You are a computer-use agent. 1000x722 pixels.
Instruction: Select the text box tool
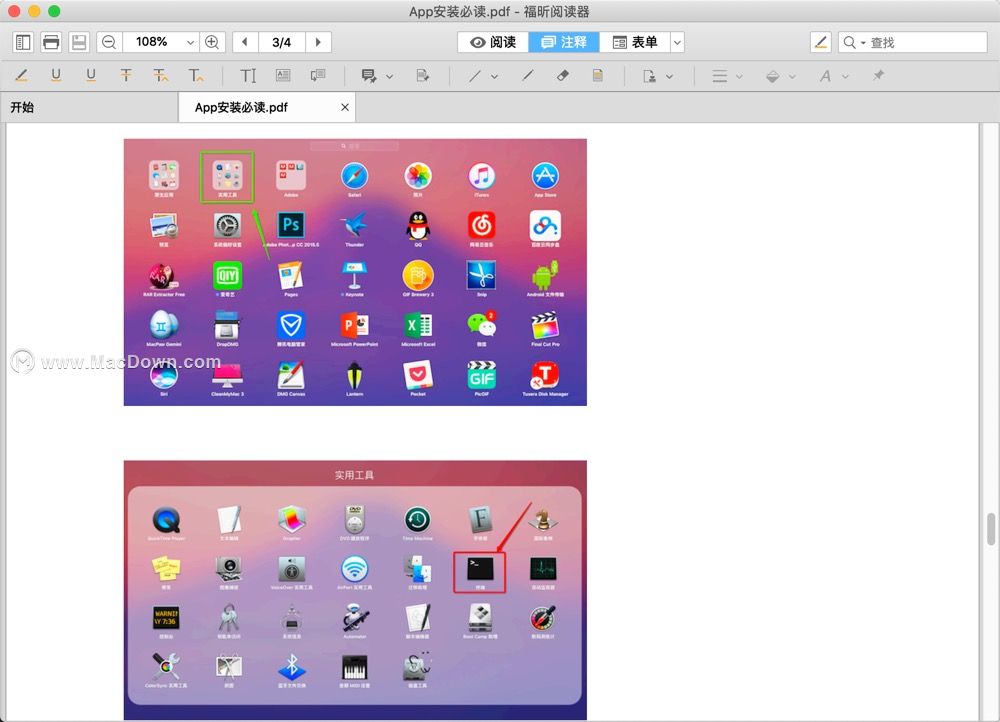283,76
